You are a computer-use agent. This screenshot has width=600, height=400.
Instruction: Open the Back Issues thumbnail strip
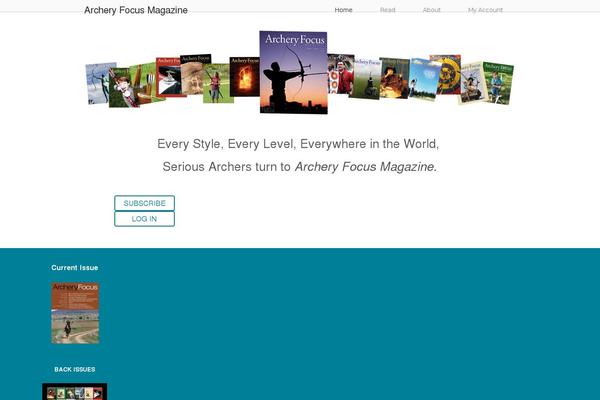pos(75,392)
